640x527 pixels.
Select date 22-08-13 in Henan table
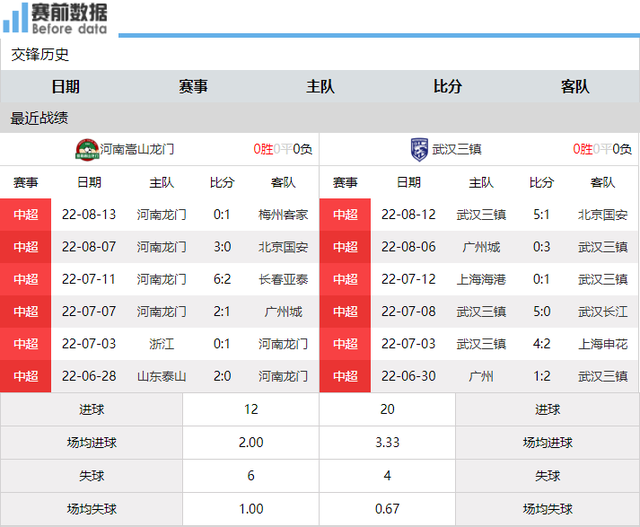[89, 214]
